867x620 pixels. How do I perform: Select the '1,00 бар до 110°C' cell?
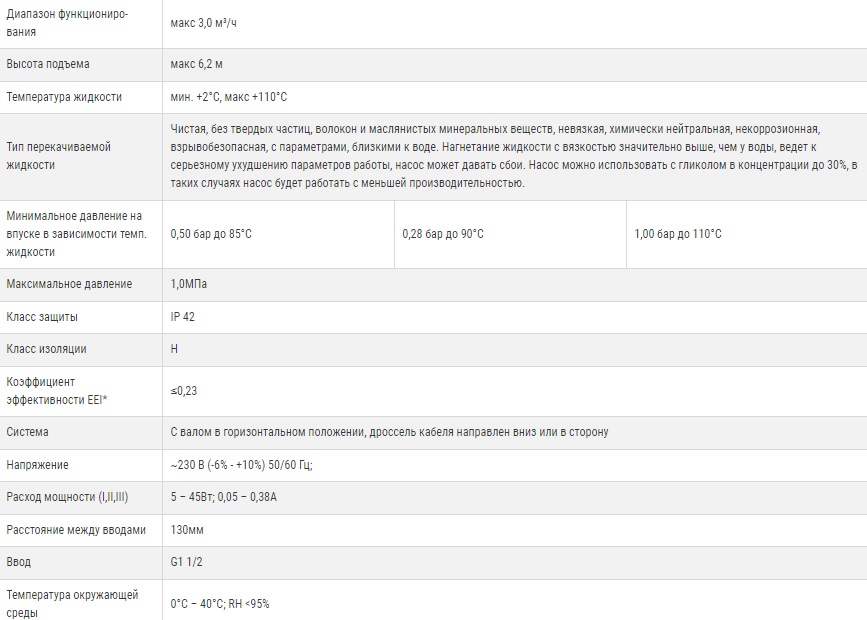pos(678,234)
